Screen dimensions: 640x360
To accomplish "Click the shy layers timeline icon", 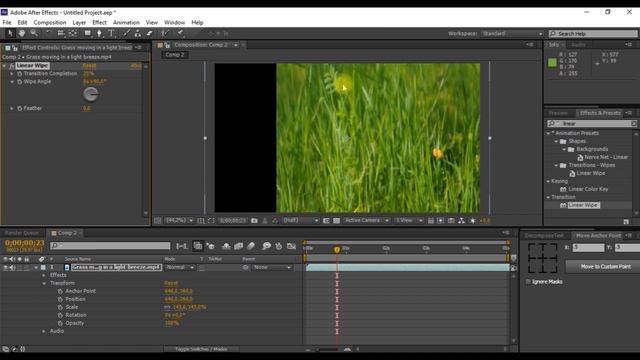I will [x=226, y=246].
